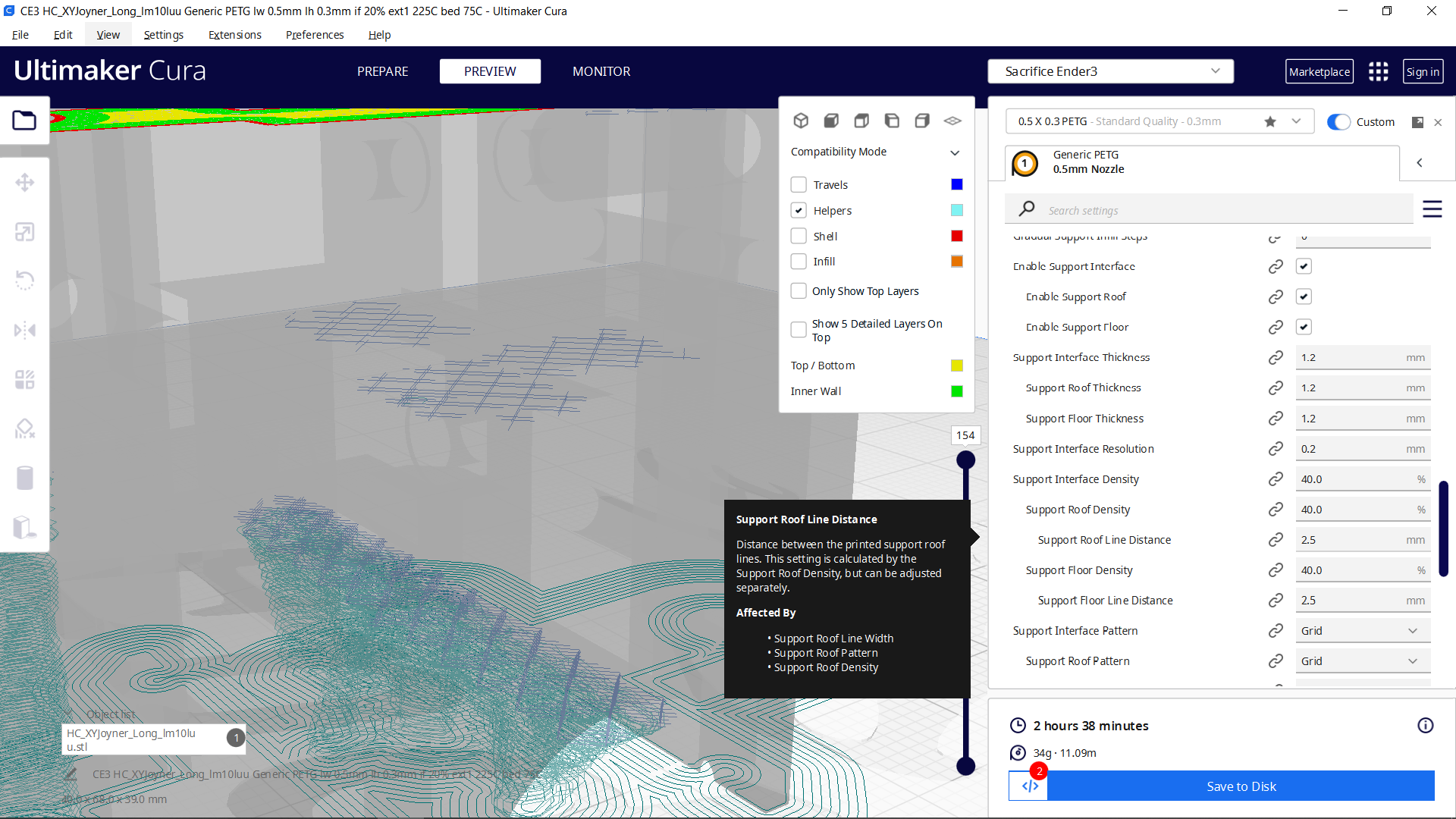The image size is (1456, 819).
Task: Uncheck the Helpers visibility checkbox
Action: 799,210
